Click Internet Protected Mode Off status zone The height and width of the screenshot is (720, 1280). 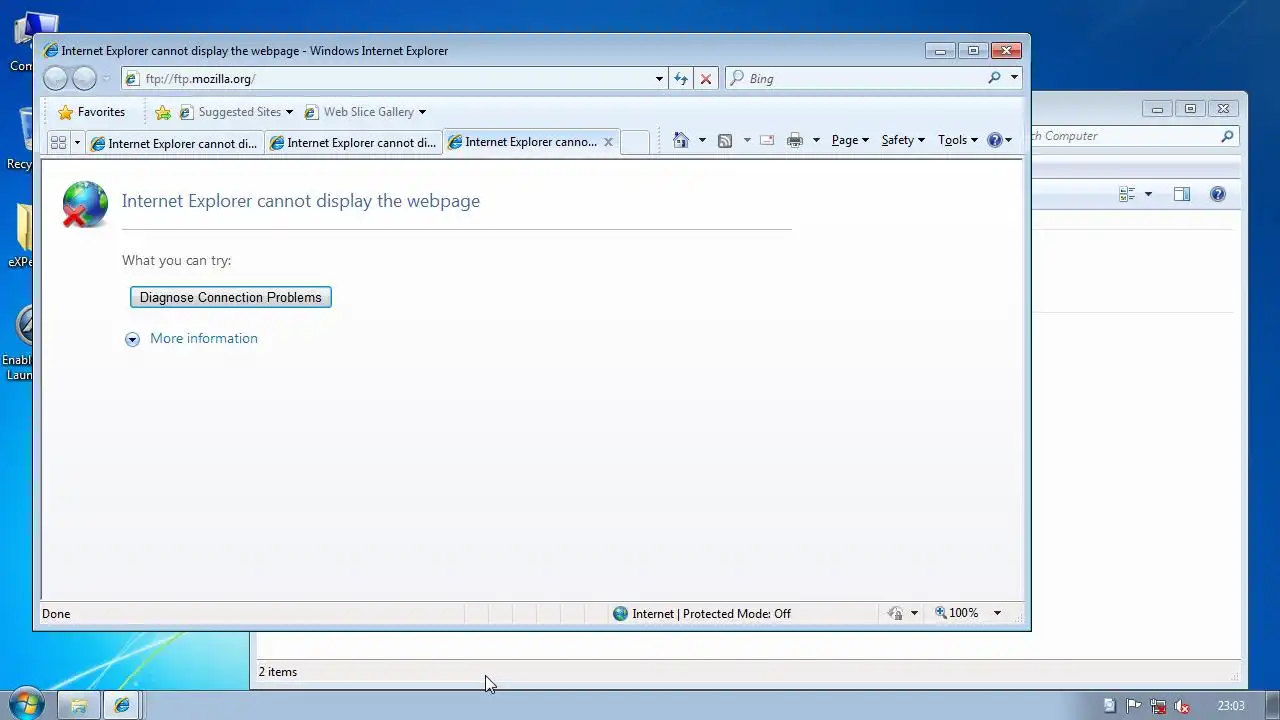[x=702, y=613]
